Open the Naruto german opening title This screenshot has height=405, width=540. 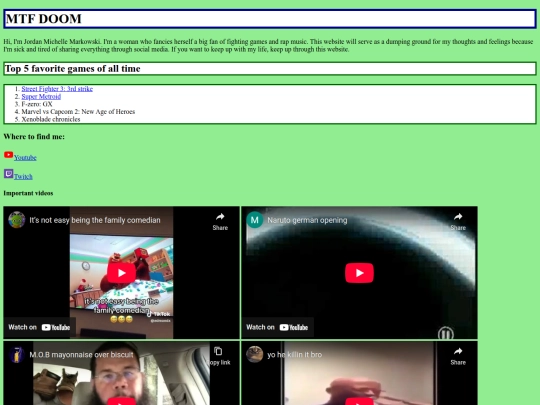(x=307, y=220)
